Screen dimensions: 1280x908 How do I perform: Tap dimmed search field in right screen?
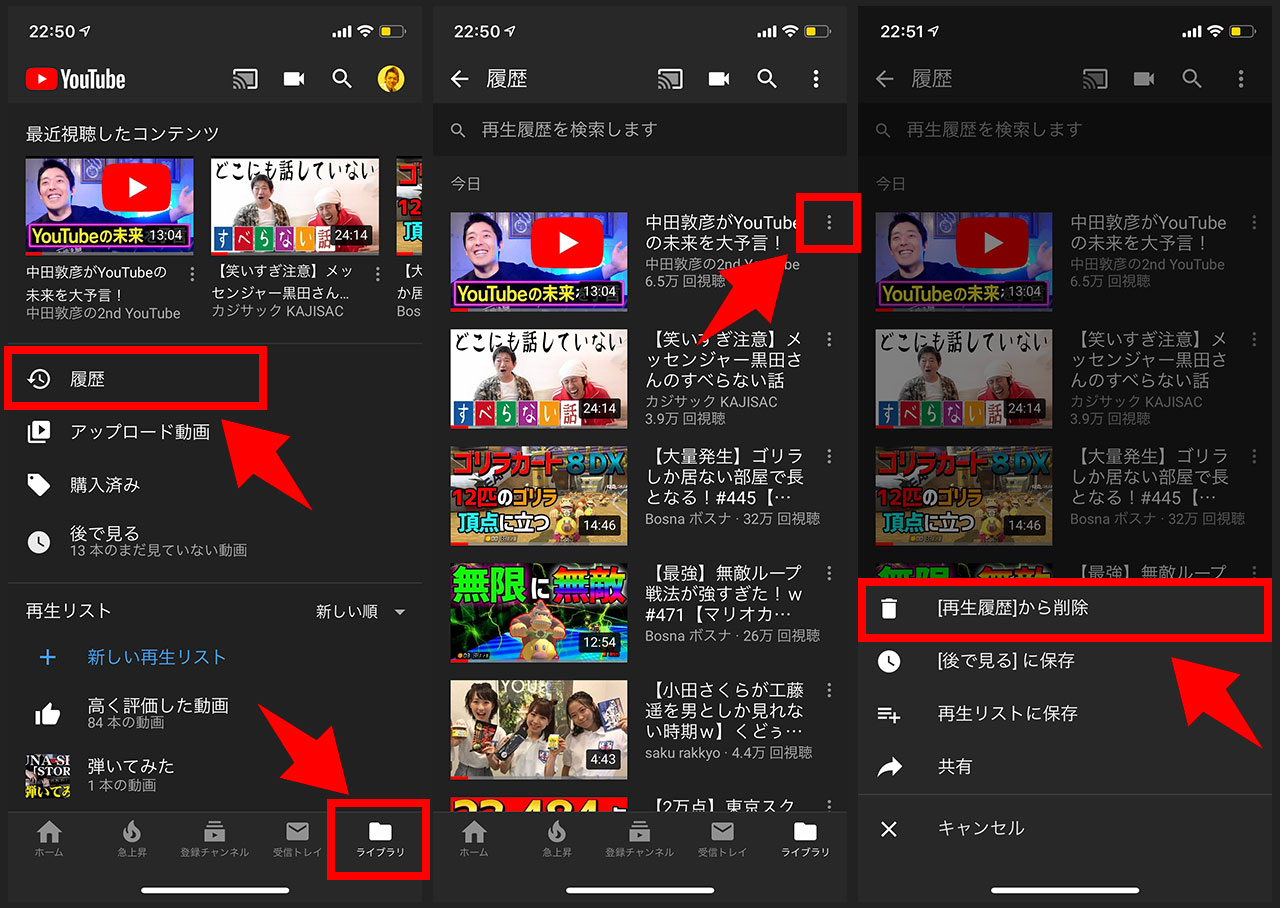point(1065,130)
